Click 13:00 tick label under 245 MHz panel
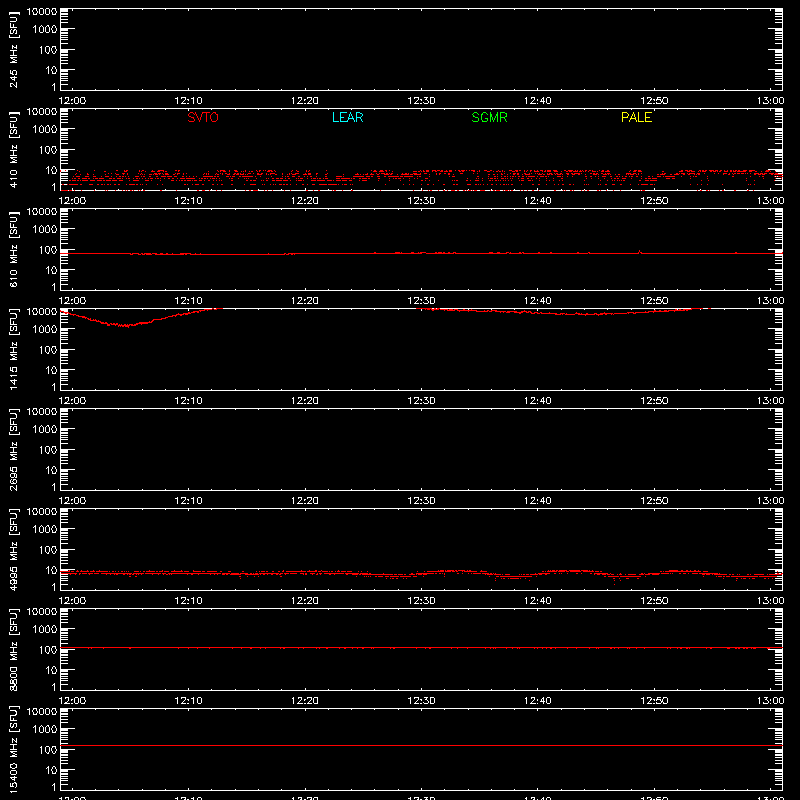 [x=770, y=101]
